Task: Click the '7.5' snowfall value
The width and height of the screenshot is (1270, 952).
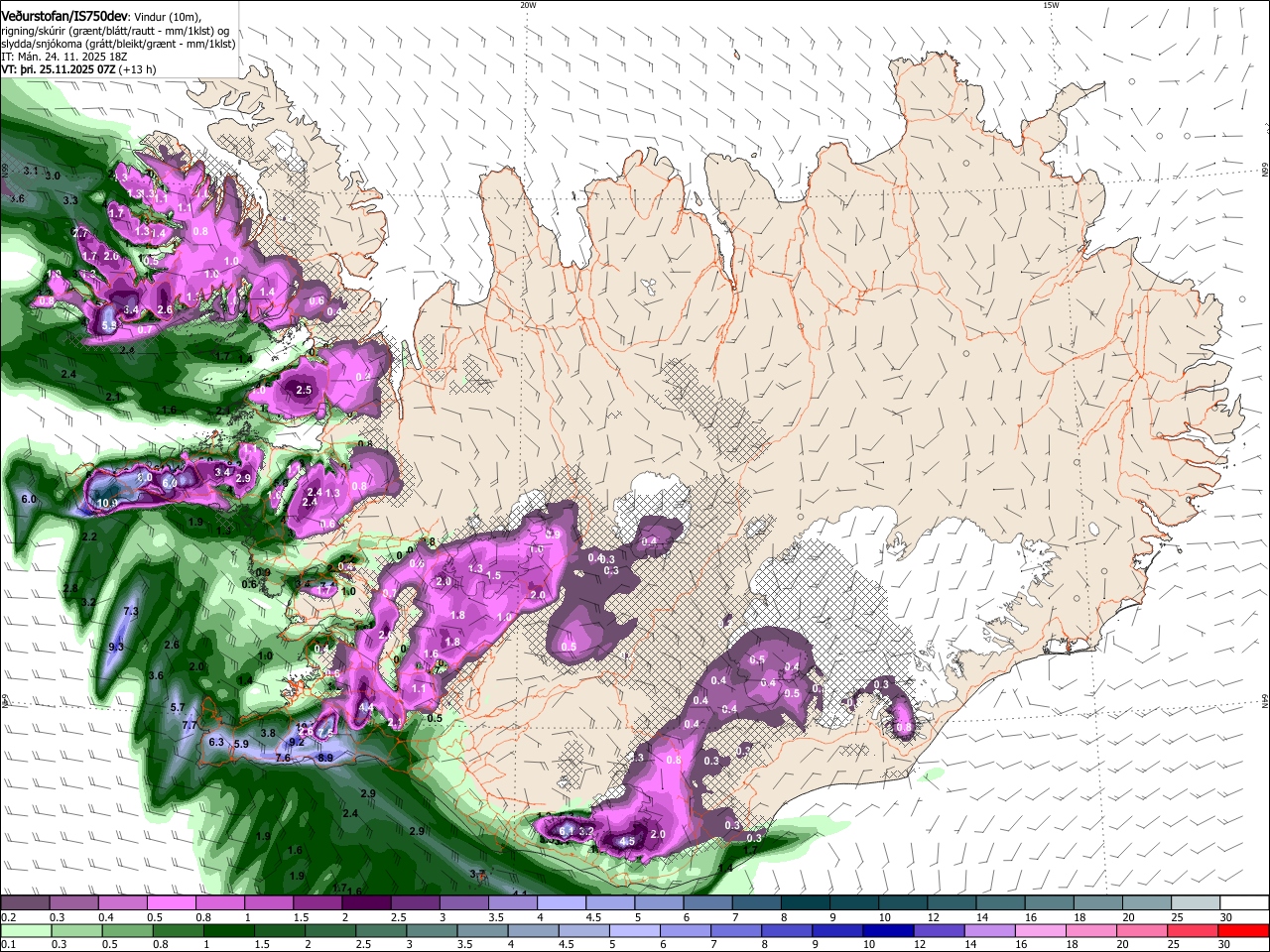Action: click(324, 733)
